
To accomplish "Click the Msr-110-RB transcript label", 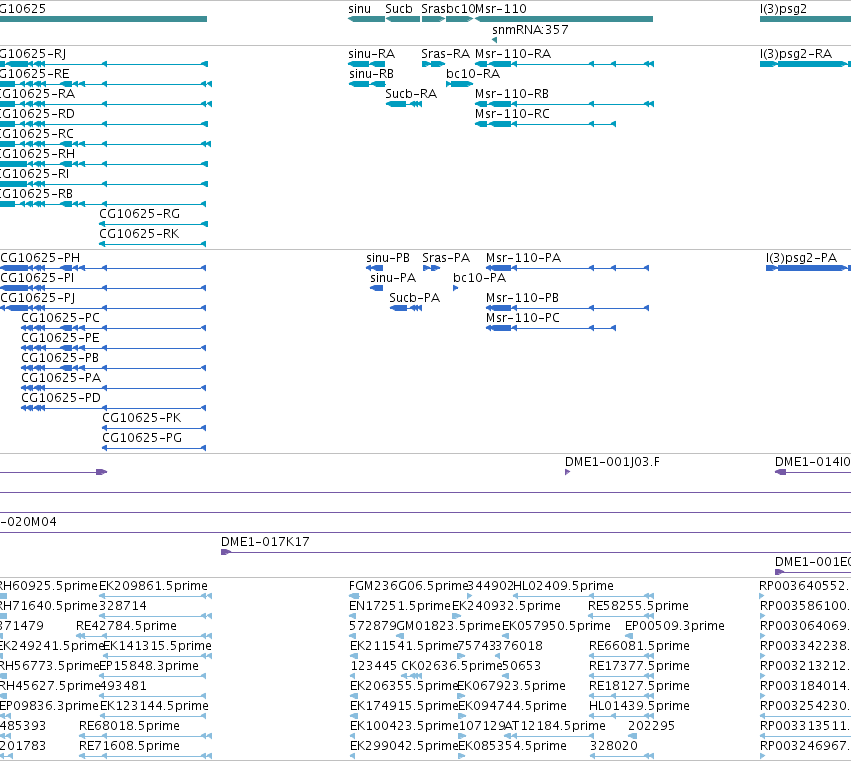I will coord(512,94).
